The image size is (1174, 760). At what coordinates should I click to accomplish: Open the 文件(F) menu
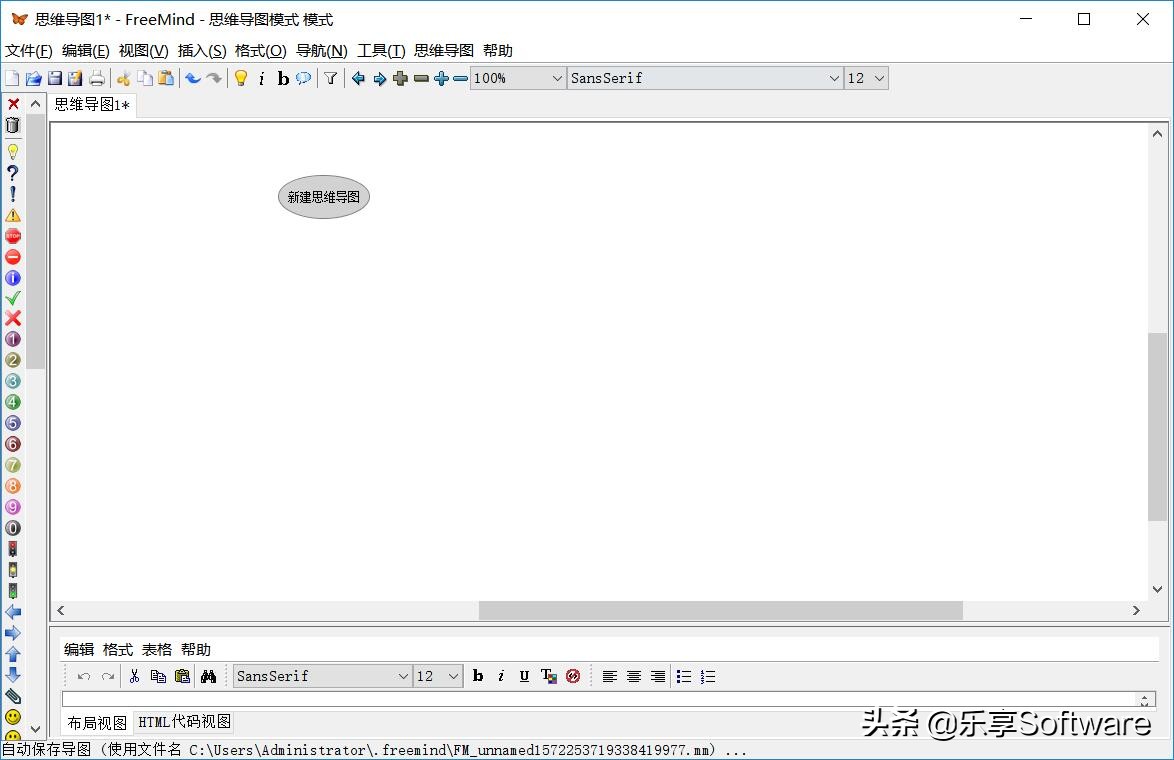click(x=28, y=51)
